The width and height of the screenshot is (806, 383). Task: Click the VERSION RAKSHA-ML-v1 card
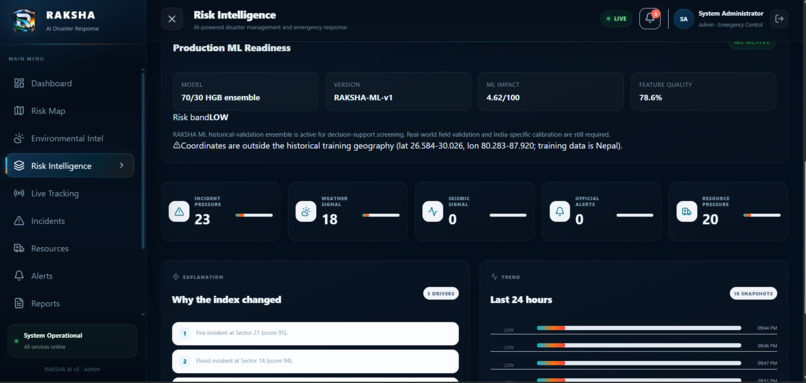(x=398, y=92)
